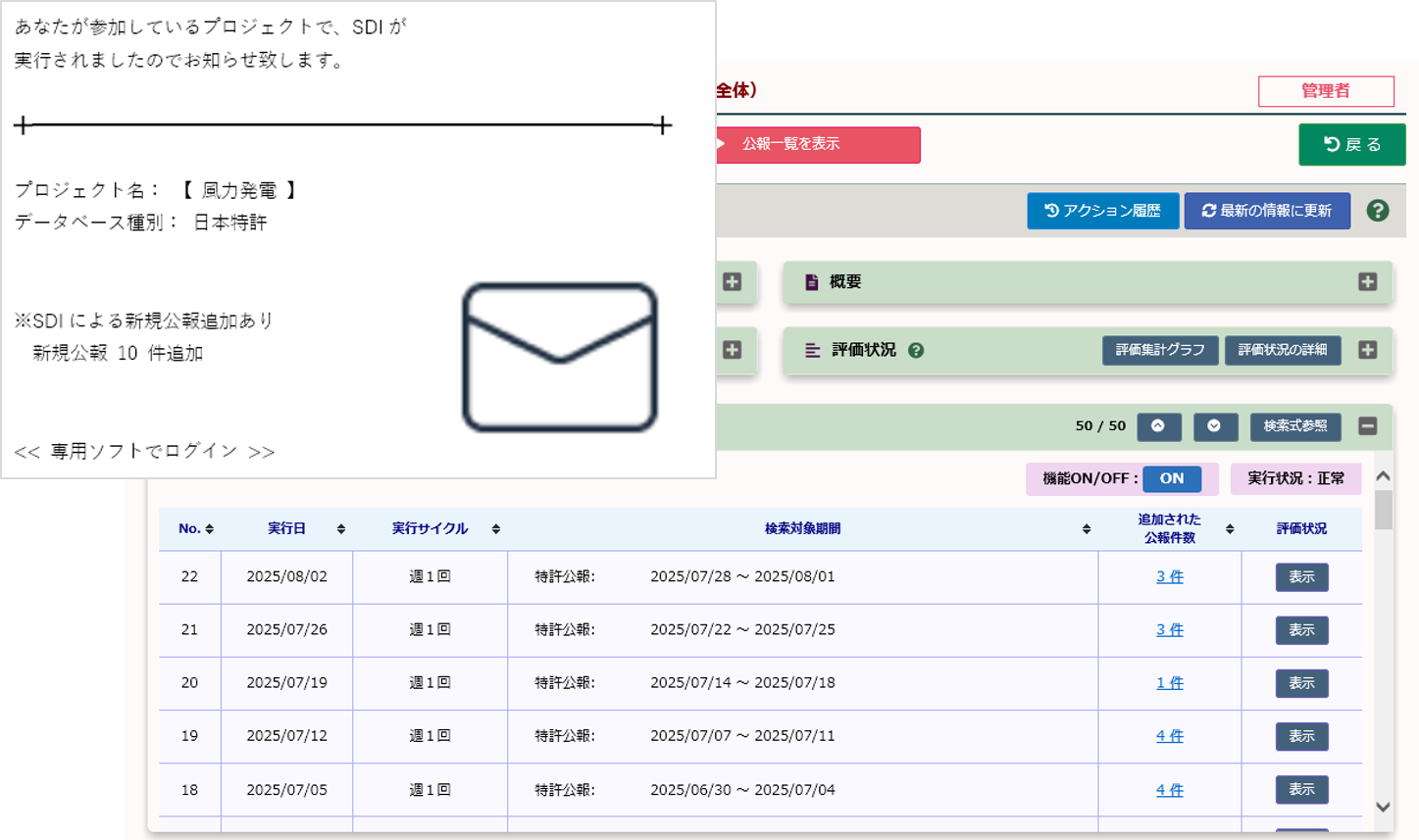Toggle the 機能ON/OFF switch showing ON
This screenshot has height=840, width=1419.
[1172, 478]
